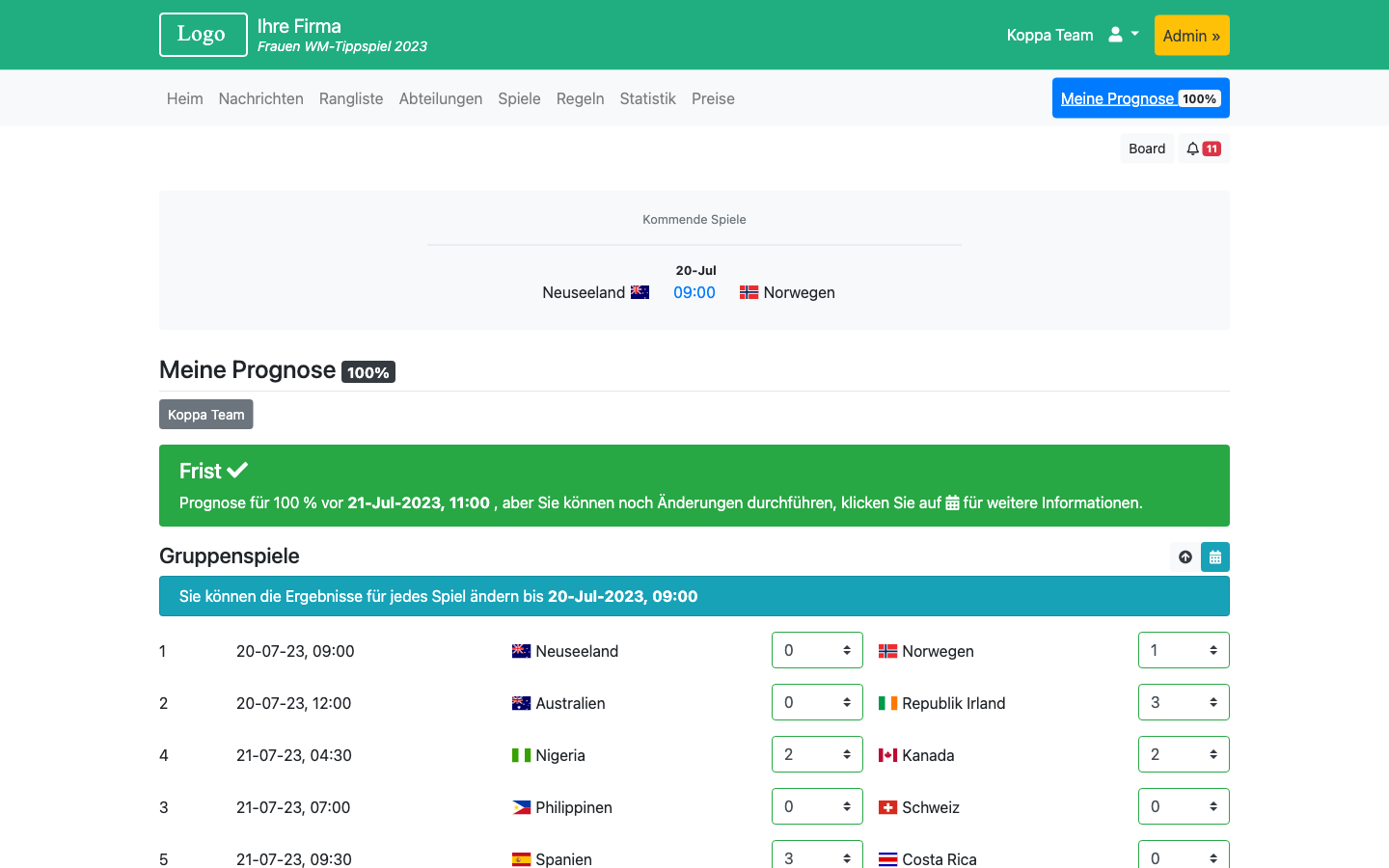Click the Schweiz flag icon
The image size is (1389, 868).
point(887,807)
